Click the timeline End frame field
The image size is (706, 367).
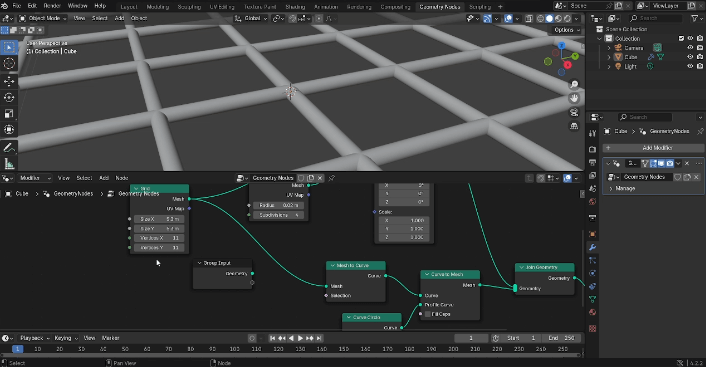click(561, 338)
